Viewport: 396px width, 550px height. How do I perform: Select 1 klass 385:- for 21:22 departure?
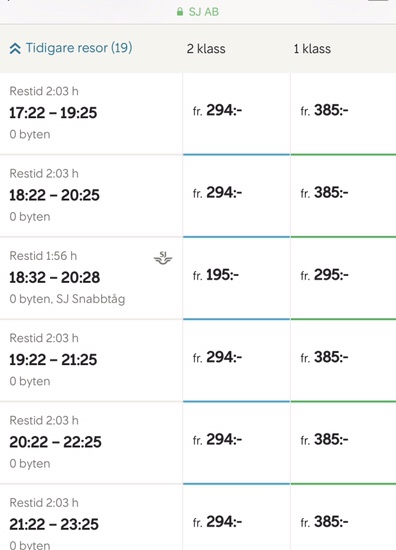[x=343, y=518]
